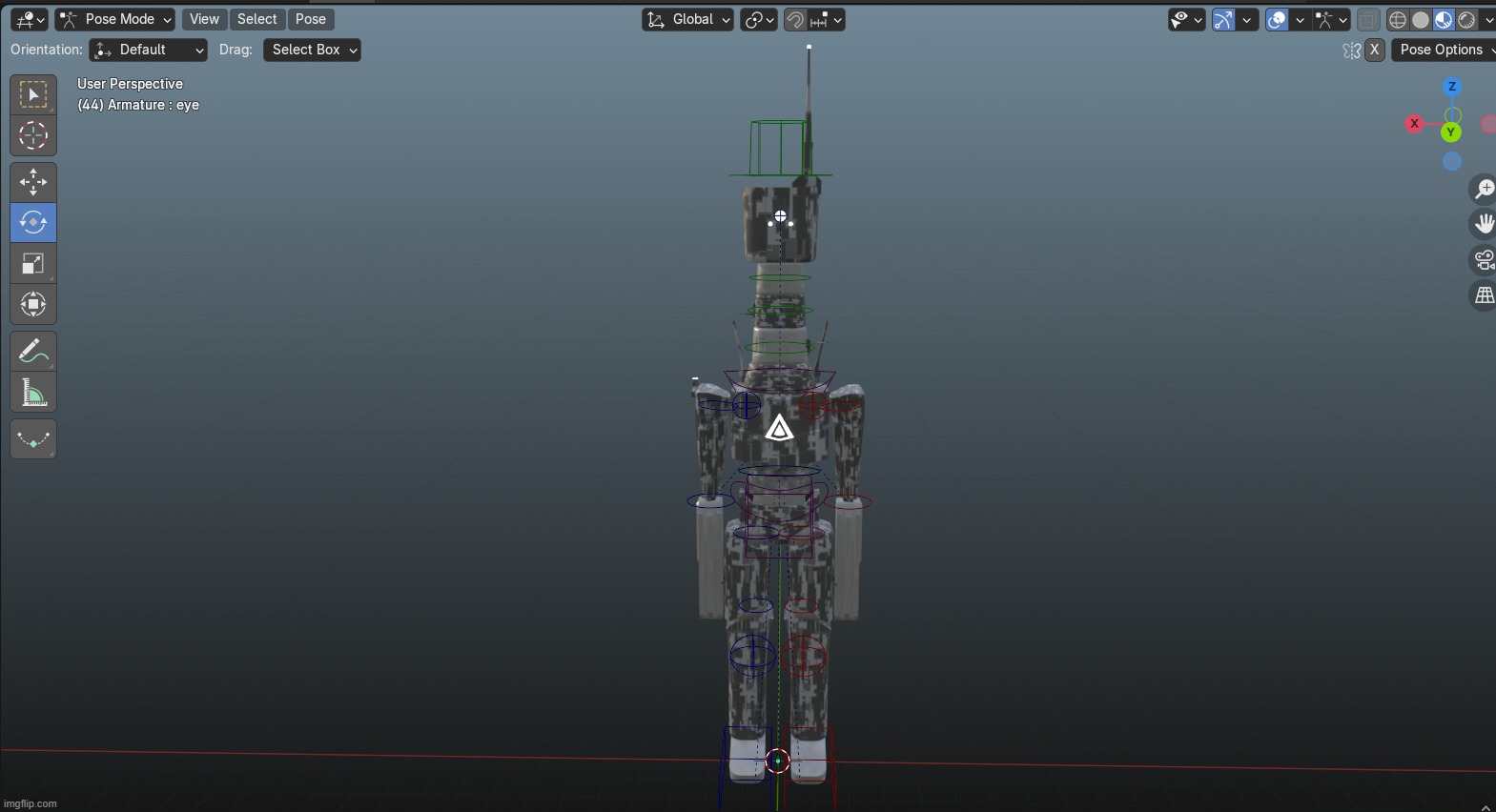Image resolution: width=1496 pixels, height=812 pixels.
Task: Toggle the snapping magnet button
Action: tap(794, 20)
